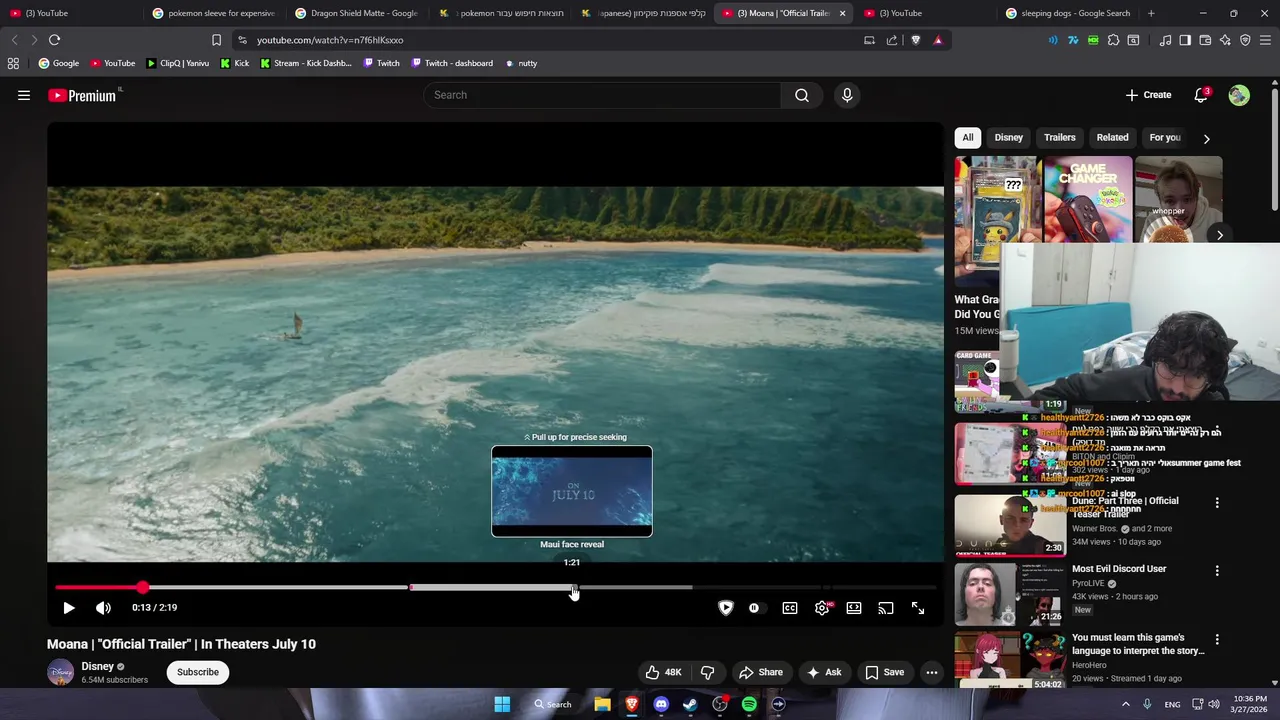Like the Moana trailer video
This screenshot has width=1280, height=720.
click(x=663, y=672)
